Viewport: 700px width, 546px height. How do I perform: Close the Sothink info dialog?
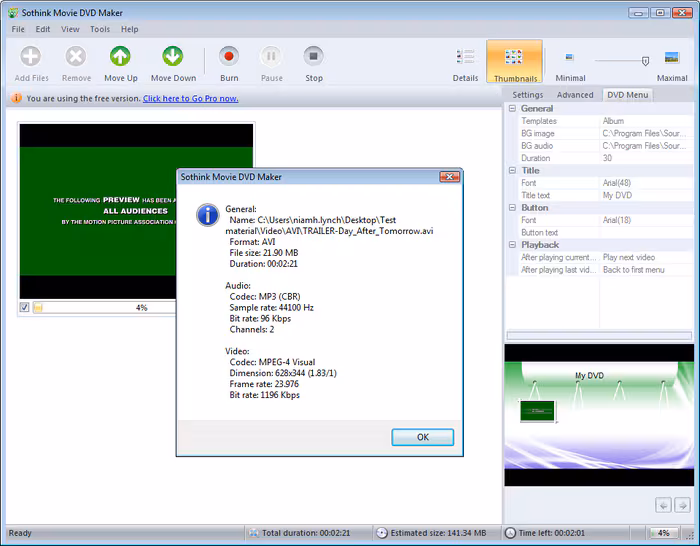coord(450,177)
